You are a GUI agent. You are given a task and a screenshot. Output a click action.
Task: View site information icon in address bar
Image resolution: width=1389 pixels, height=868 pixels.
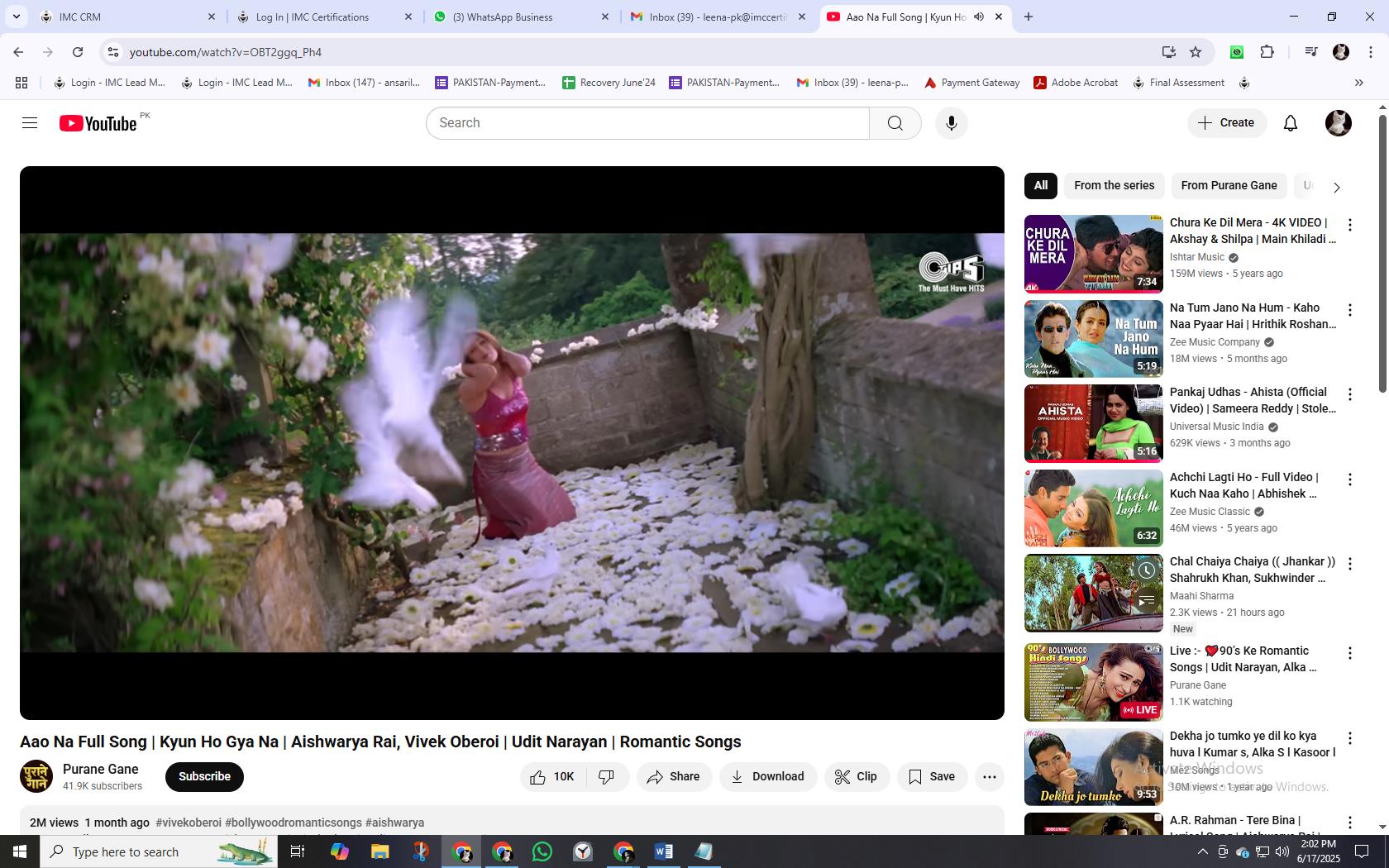point(113,52)
